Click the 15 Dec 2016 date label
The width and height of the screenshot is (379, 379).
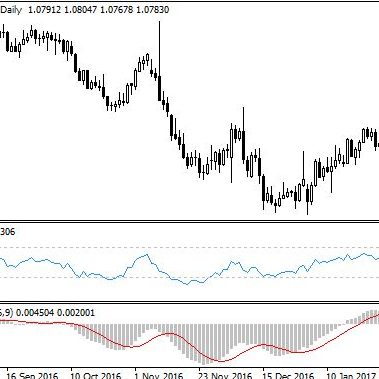point(289,376)
